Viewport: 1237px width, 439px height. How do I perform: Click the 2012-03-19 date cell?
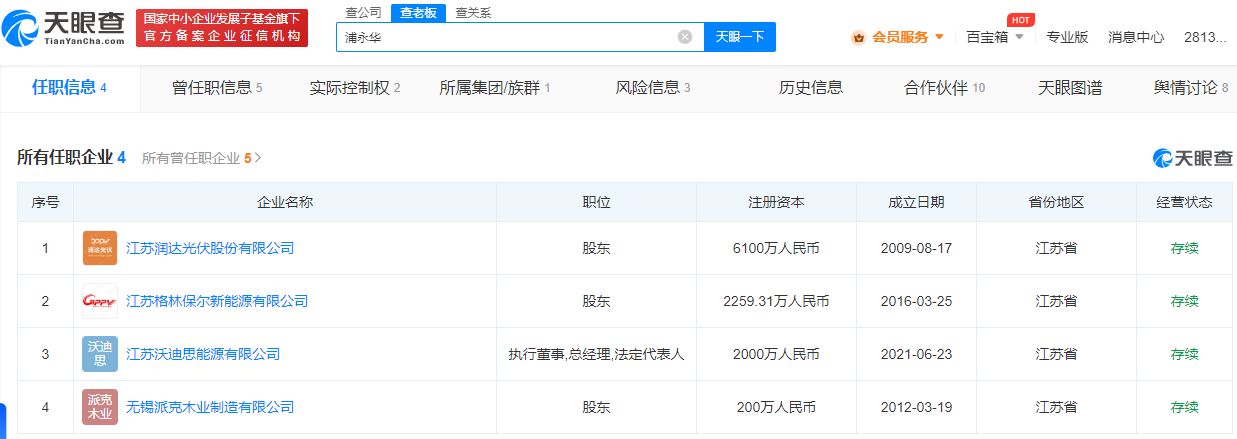pyautogui.click(x=916, y=407)
